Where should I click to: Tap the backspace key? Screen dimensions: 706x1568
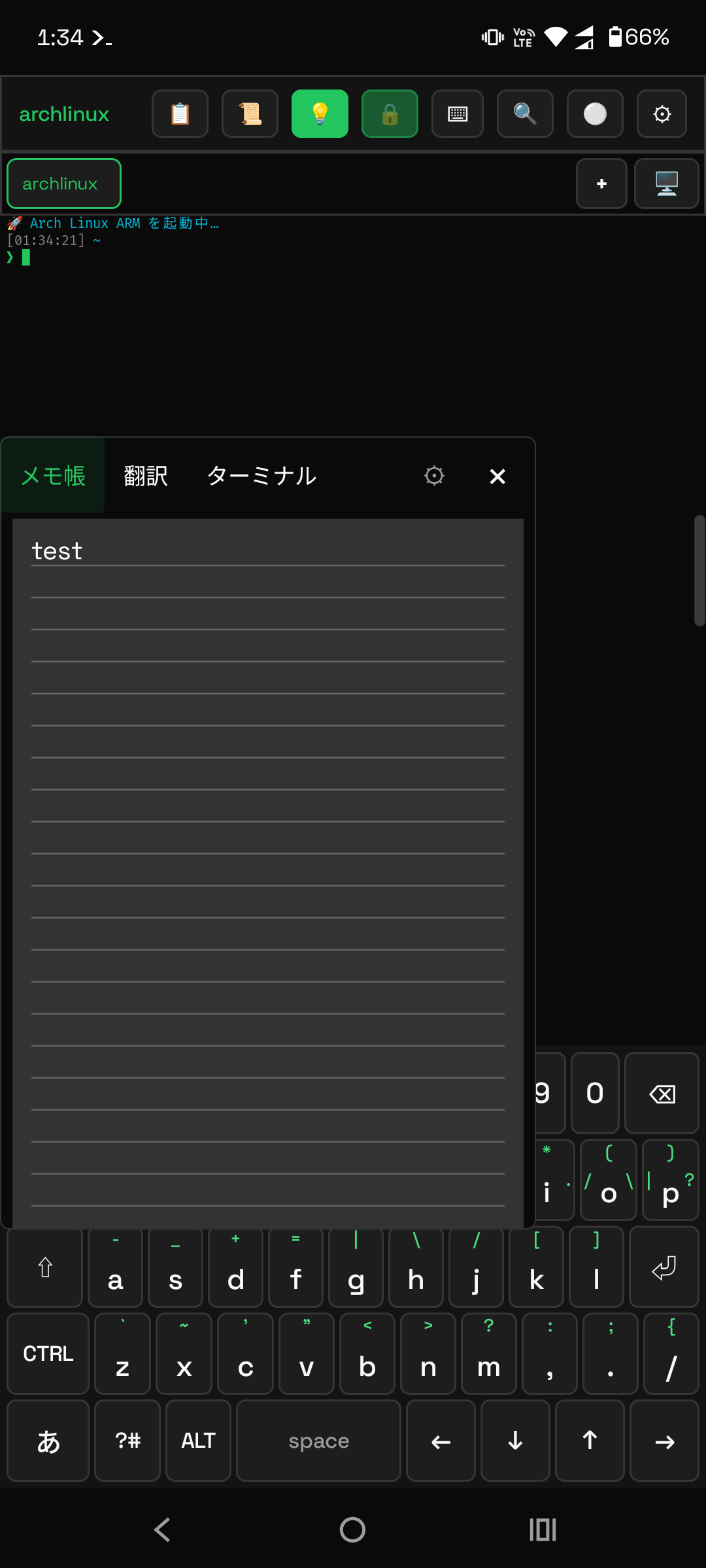tap(662, 1093)
